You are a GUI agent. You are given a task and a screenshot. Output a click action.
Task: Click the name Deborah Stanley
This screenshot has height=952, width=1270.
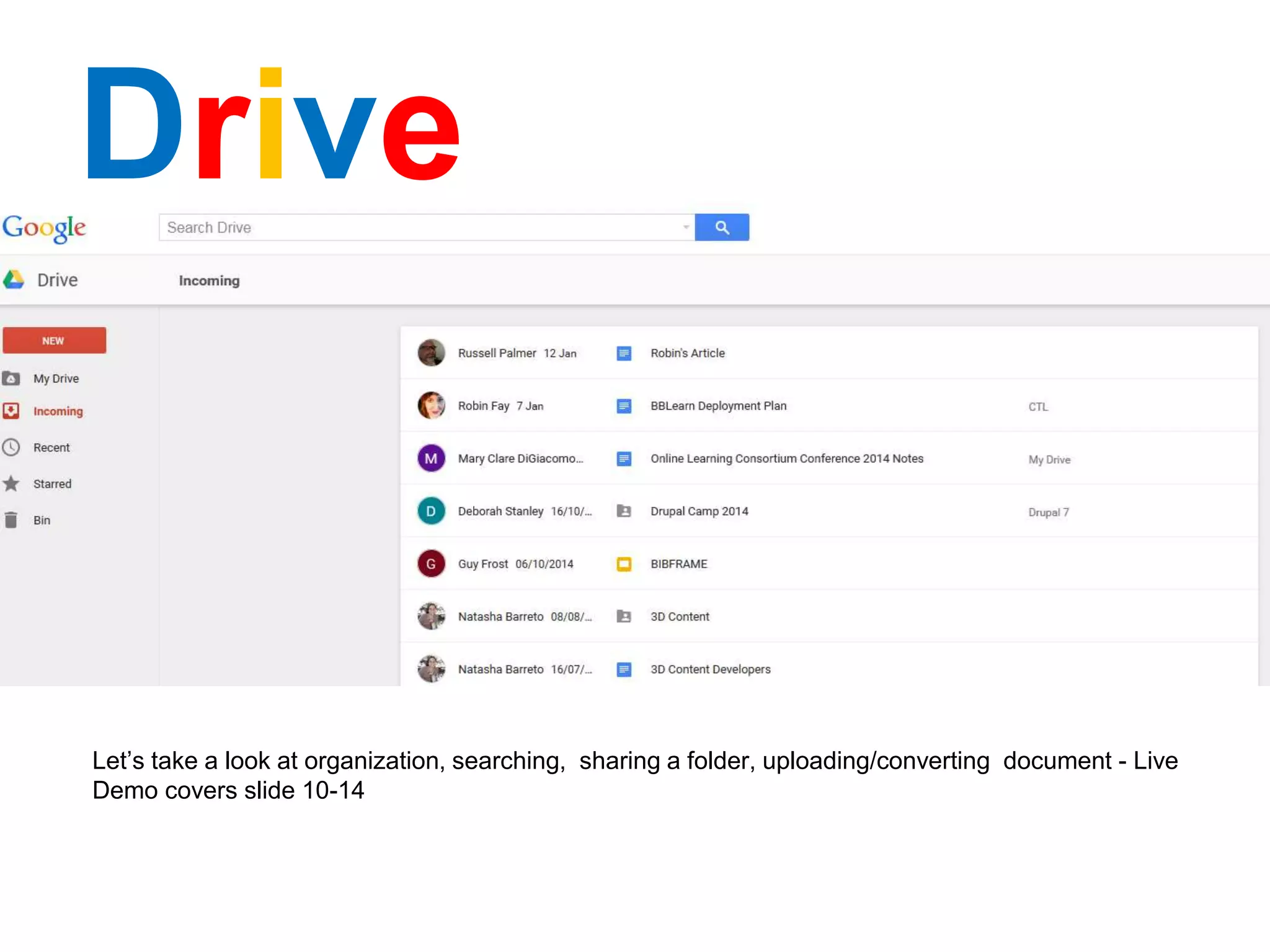(500, 511)
